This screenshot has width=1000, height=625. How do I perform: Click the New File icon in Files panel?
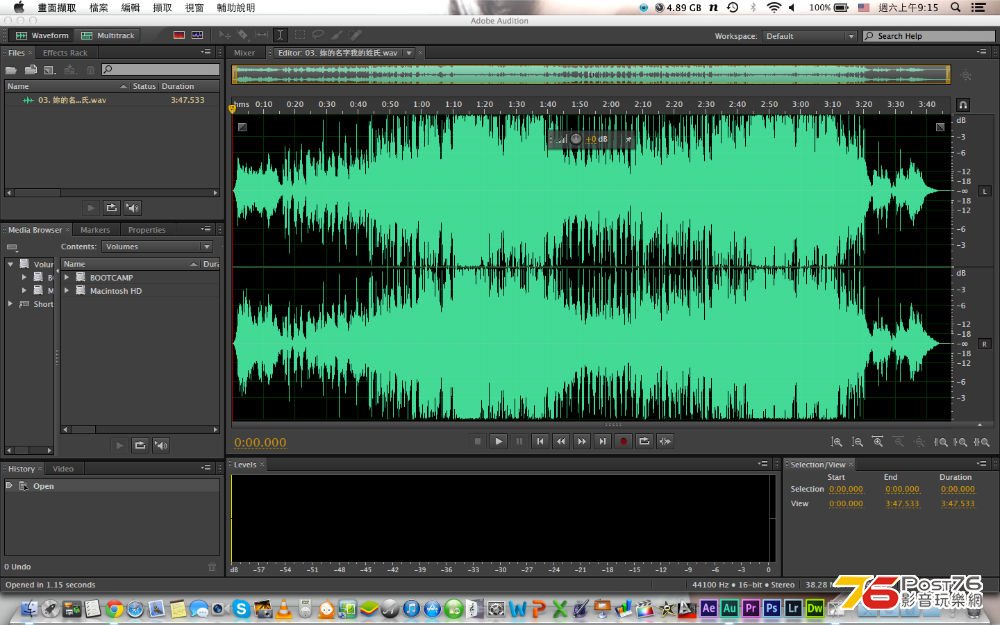click(x=49, y=70)
